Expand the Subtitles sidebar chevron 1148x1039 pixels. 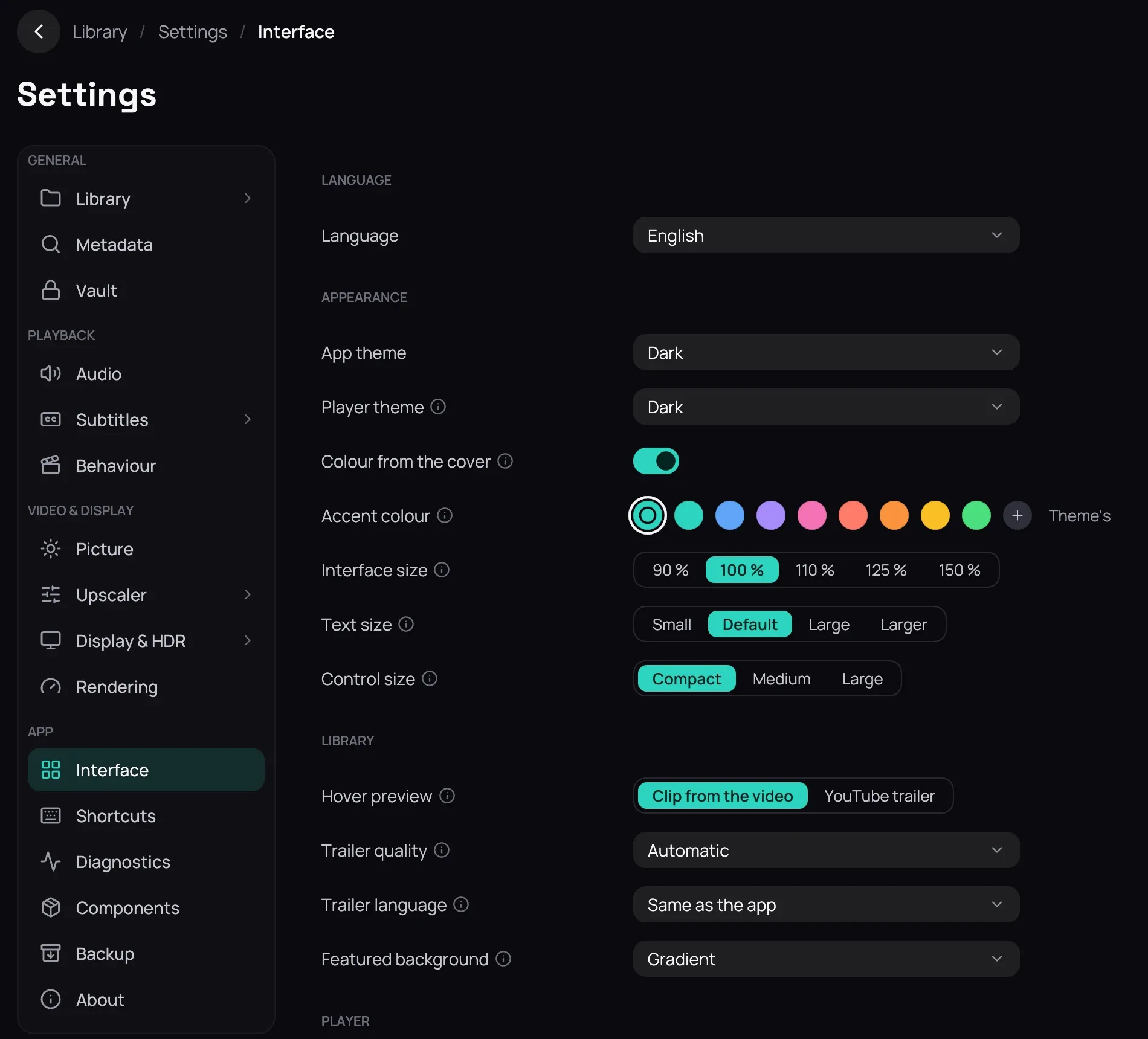tap(247, 419)
